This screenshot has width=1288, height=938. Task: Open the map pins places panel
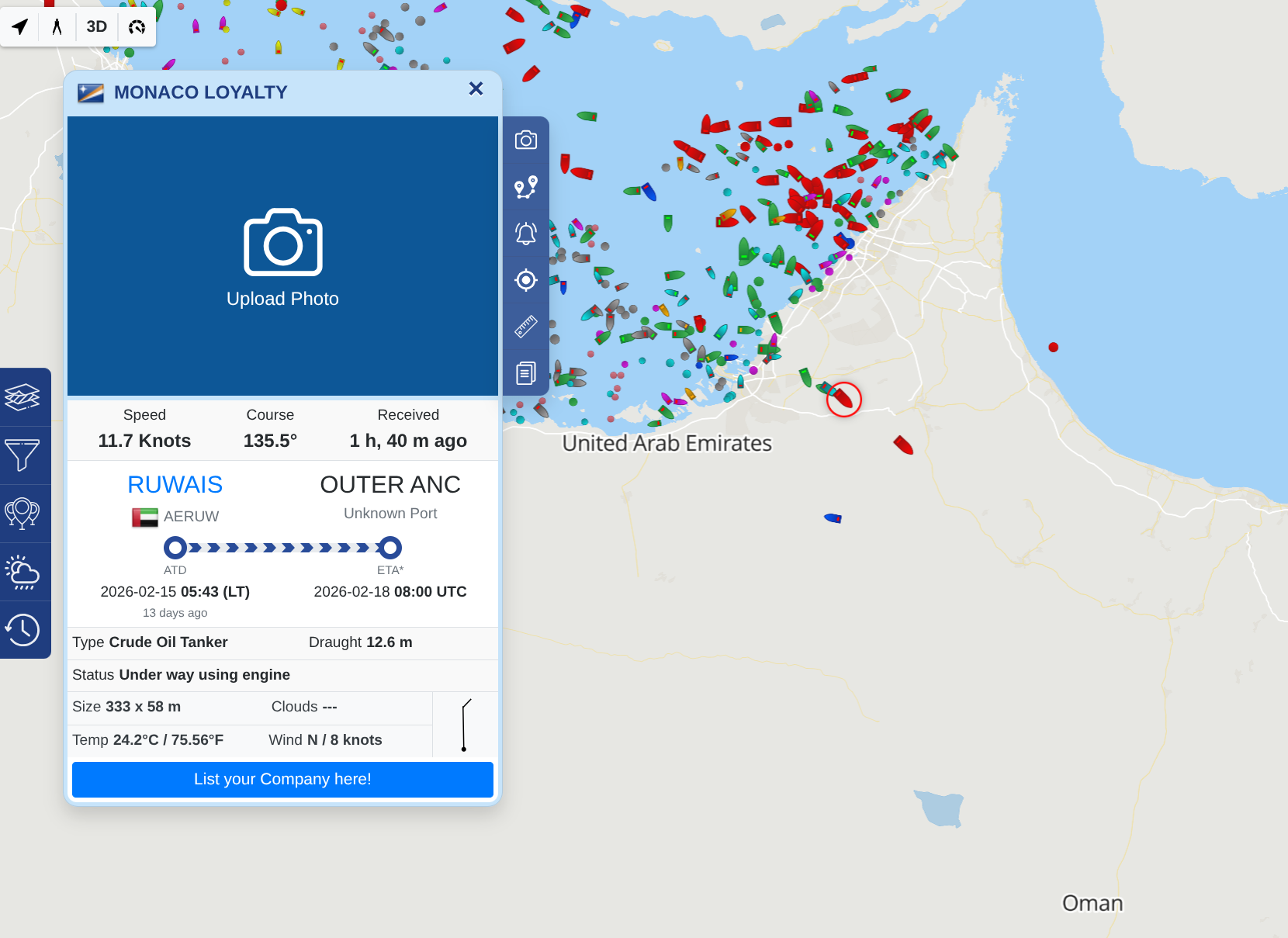[x=23, y=514]
